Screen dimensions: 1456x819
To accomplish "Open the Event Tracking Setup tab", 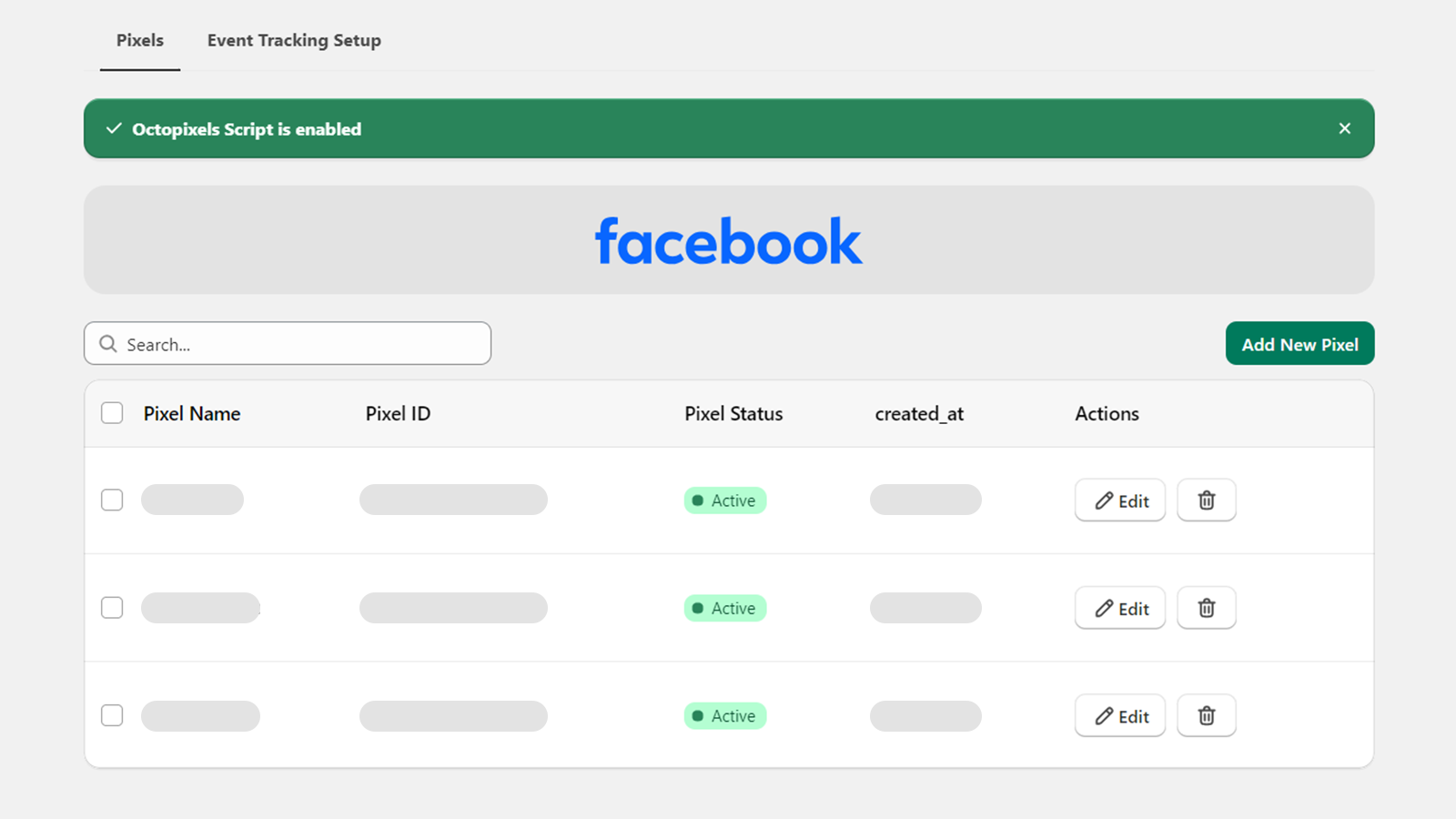I will (294, 40).
